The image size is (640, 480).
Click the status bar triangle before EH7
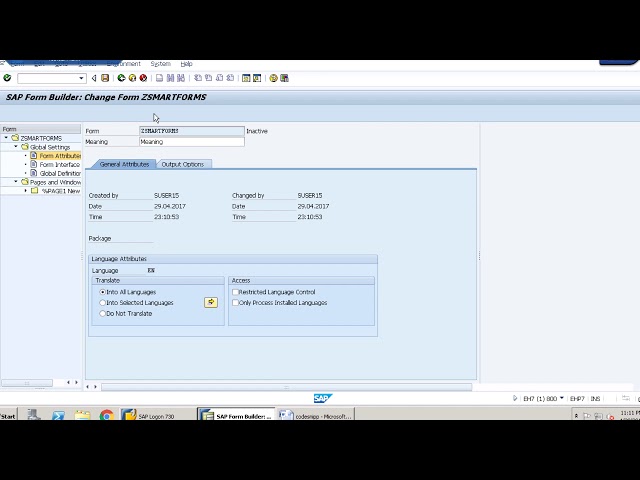[515, 398]
